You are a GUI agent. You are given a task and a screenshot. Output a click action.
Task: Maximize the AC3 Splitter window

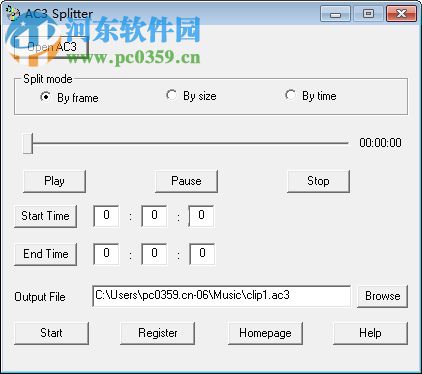click(x=368, y=14)
